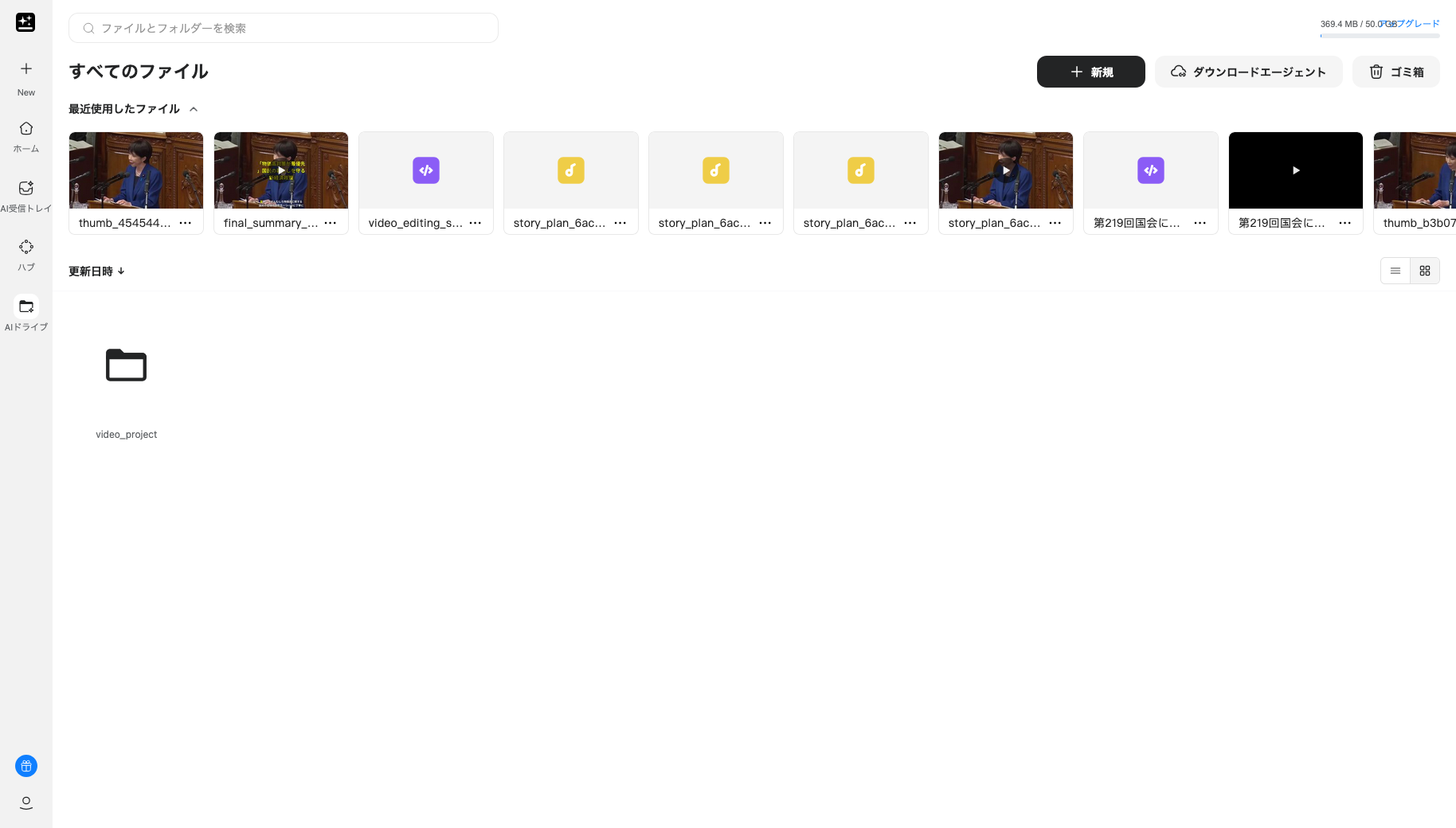The width and height of the screenshot is (1456, 828).
Task: Open options menu for video_editing_s file
Action: pyautogui.click(x=476, y=223)
